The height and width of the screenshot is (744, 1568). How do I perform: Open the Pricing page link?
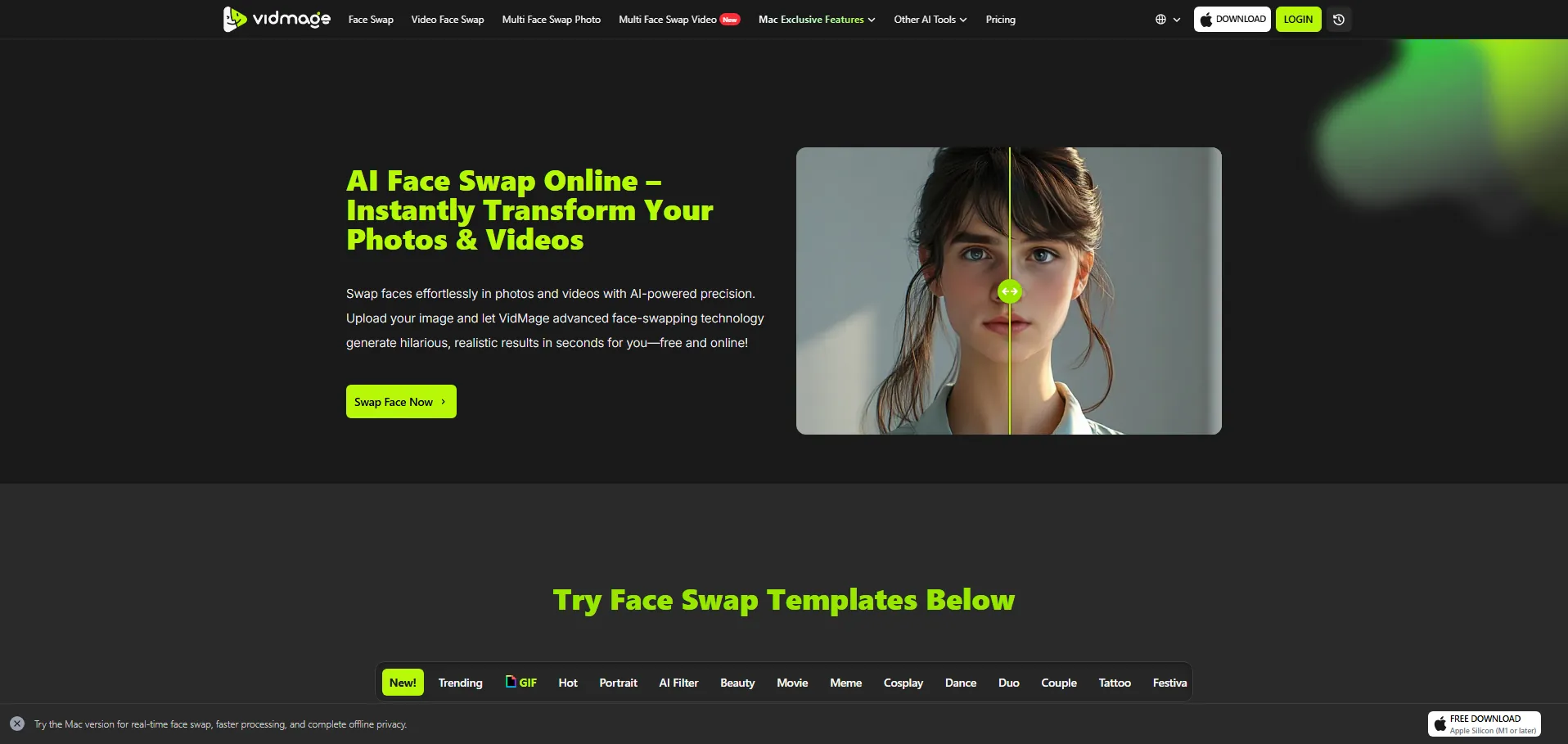(x=1000, y=20)
